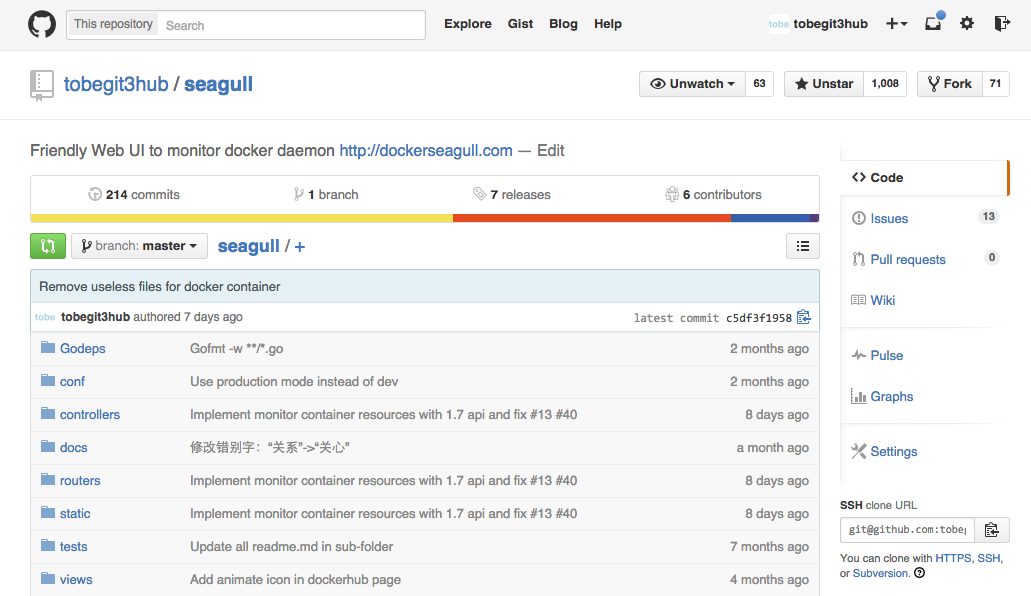Show the file list view icon
Image resolution: width=1031 pixels, height=596 pixels.
pyautogui.click(x=803, y=246)
